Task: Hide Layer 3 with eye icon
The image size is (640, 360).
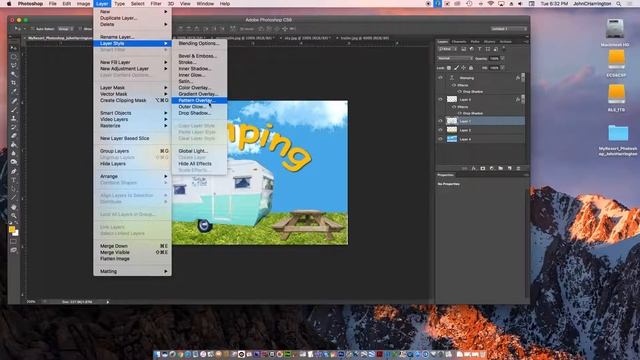Action: 440,100
